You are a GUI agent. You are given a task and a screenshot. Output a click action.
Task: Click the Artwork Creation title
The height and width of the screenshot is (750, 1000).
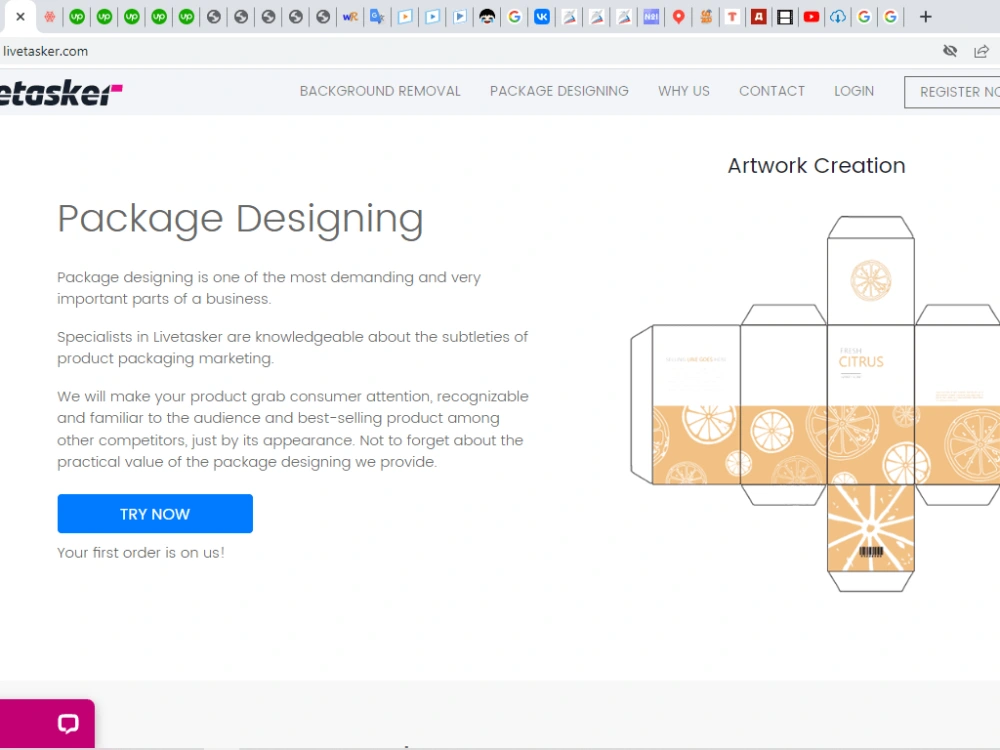(x=816, y=166)
